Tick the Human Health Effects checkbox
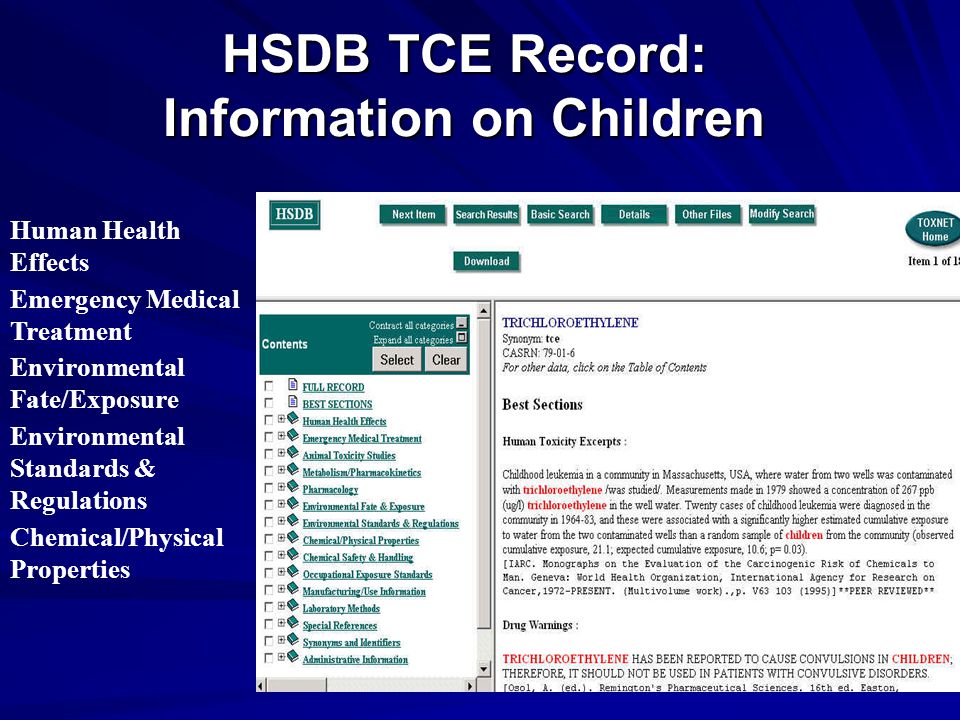The height and width of the screenshot is (720, 960). [x=269, y=420]
